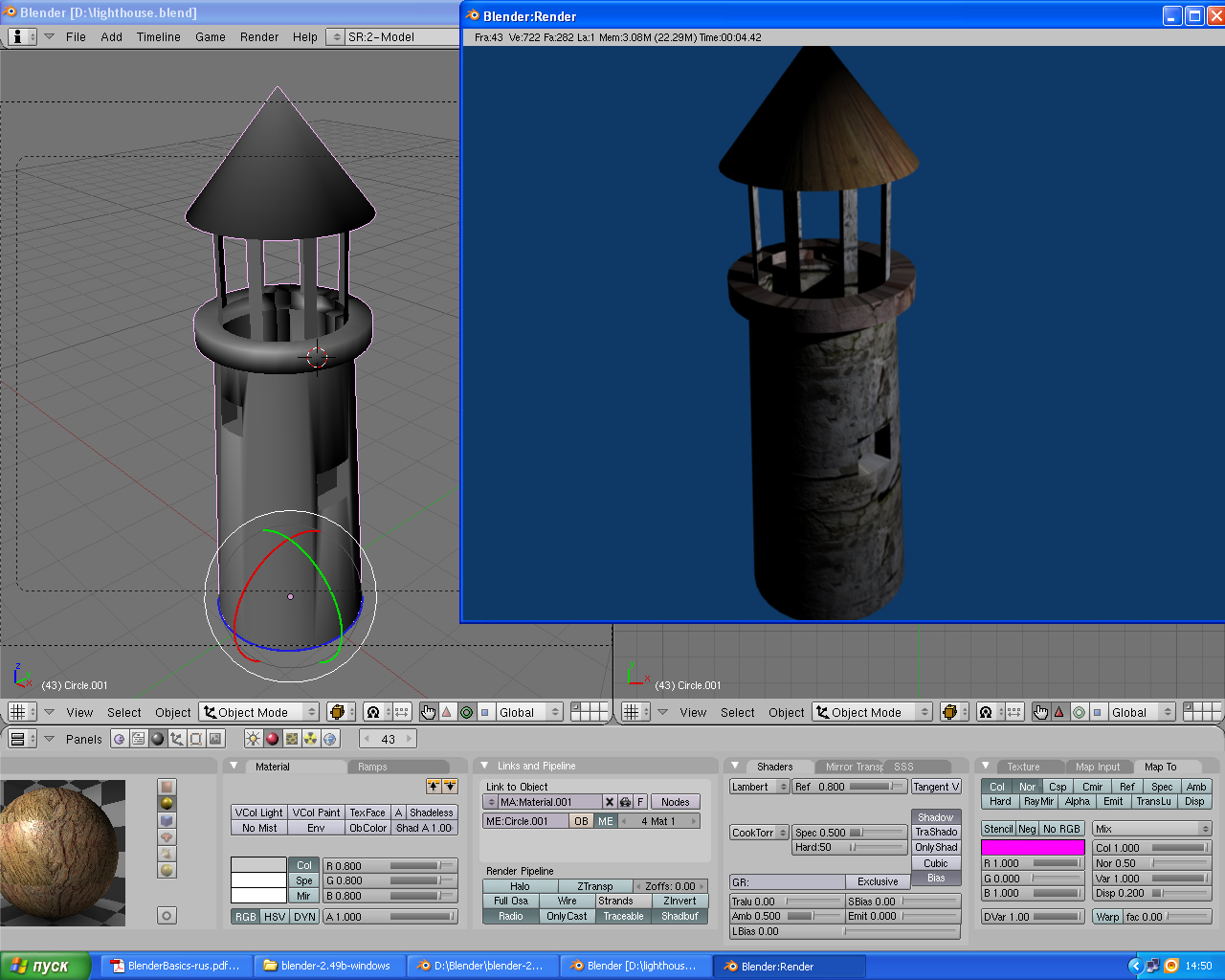Enable the Shadeless material option
The width and height of the screenshot is (1225, 980).
431,813
